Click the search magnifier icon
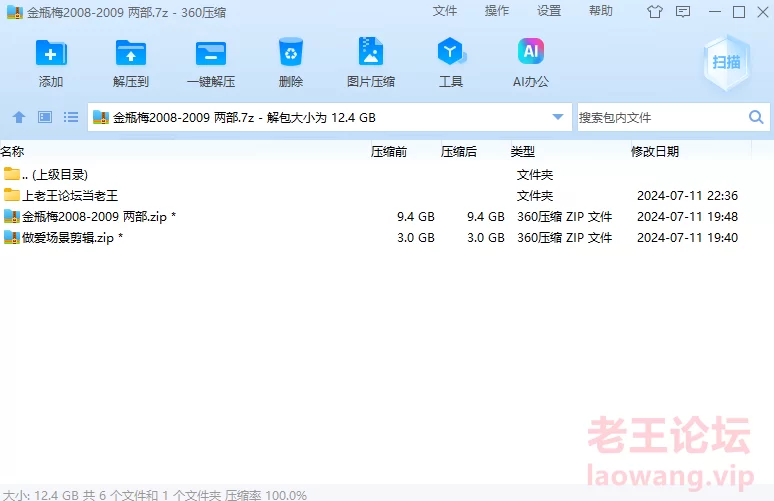774x501 pixels. click(x=756, y=117)
